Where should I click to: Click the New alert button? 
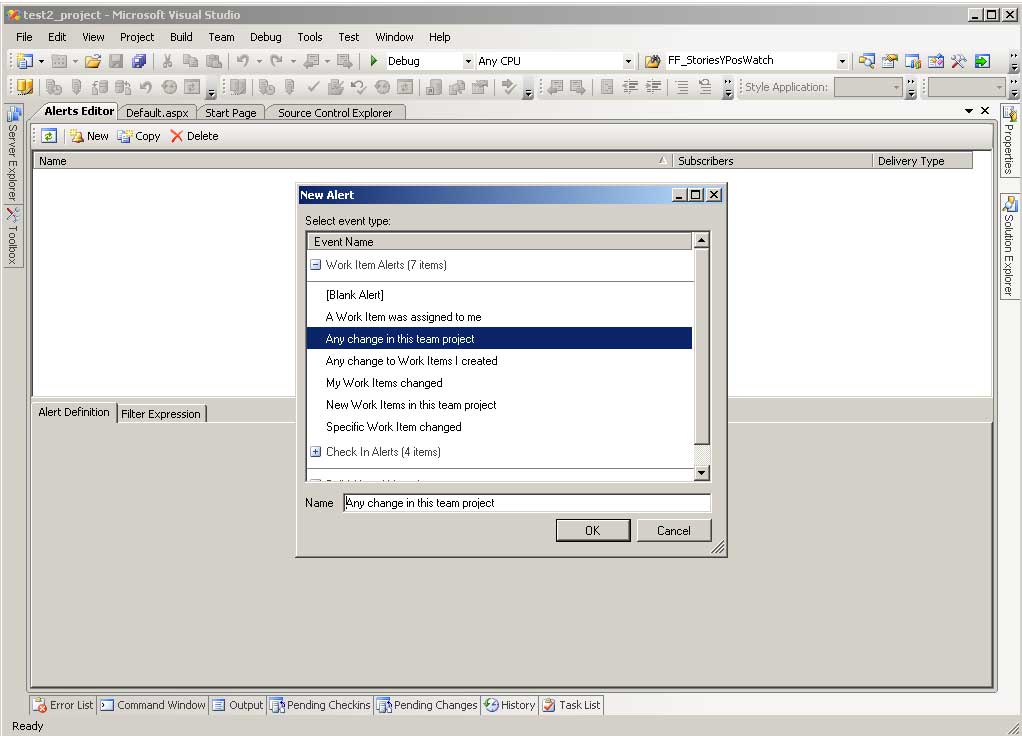coord(89,136)
